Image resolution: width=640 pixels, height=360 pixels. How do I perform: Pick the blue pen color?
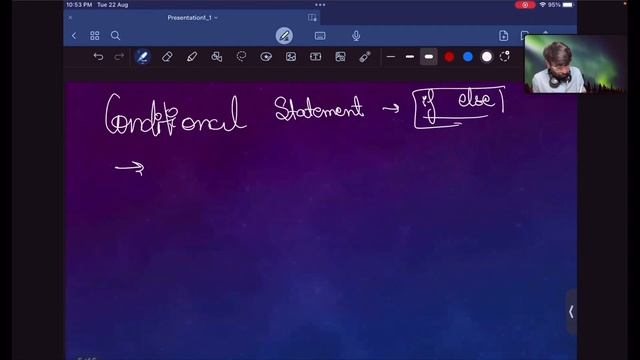[x=468, y=57]
